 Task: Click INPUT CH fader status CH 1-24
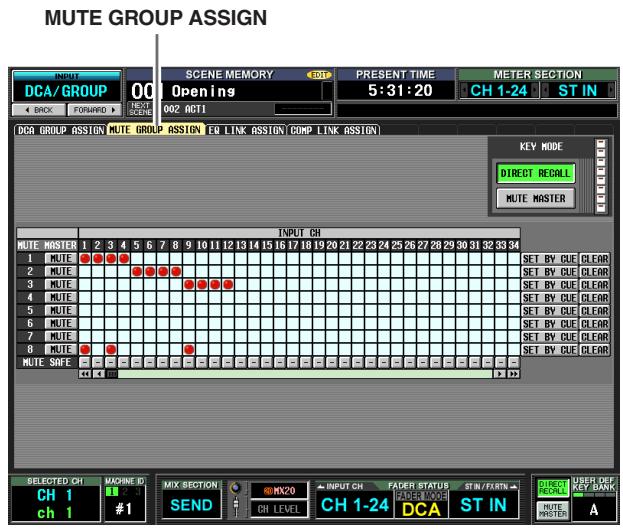coord(355,504)
